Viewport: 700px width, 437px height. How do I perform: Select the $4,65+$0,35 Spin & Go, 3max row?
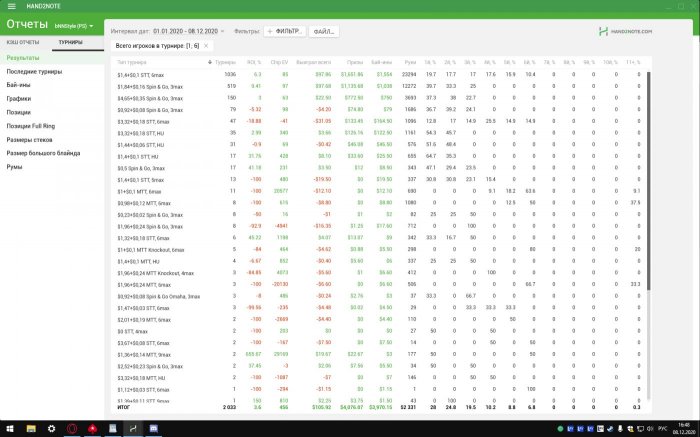pyautogui.click(x=379, y=98)
